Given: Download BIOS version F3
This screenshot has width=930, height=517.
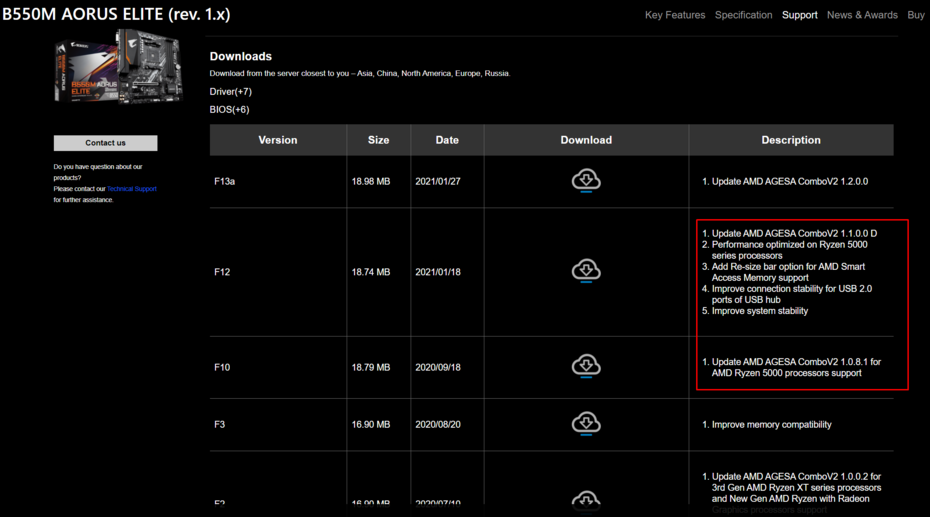Looking at the screenshot, I should click(x=586, y=424).
